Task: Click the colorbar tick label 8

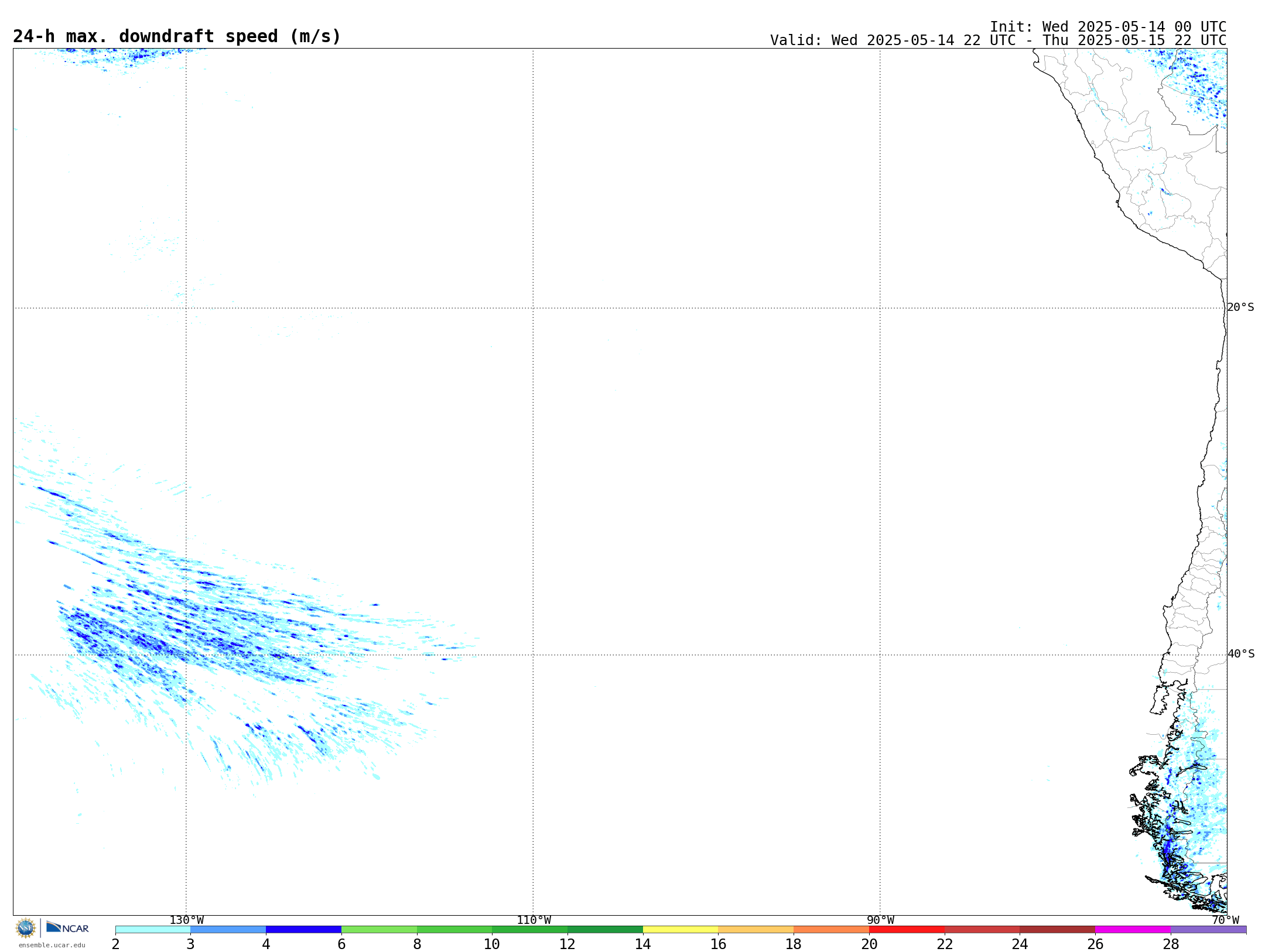Action: point(417,944)
